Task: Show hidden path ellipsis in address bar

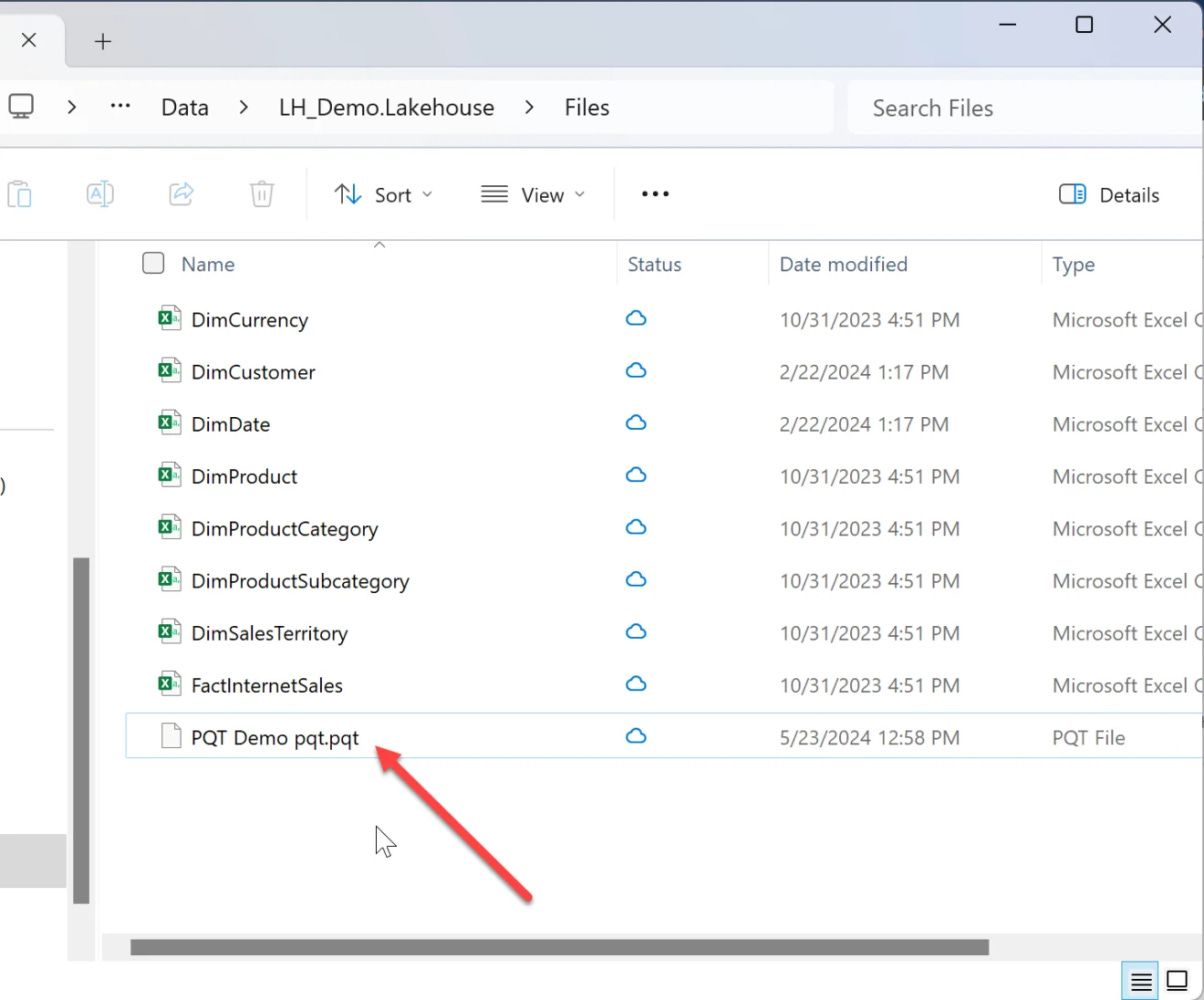Action: (121, 107)
